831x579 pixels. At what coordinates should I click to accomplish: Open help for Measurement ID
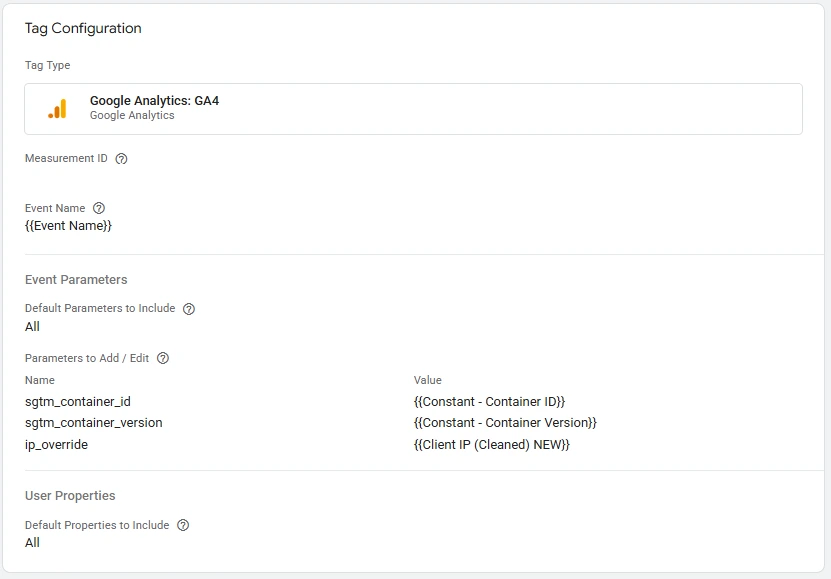click(122, 159)
